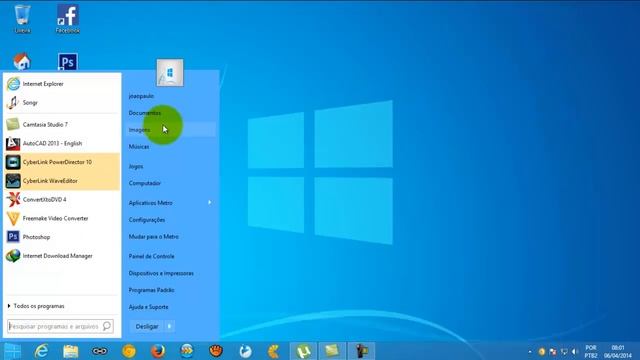
Task: Launch Photoshop from the Start menu
Action: [x=62, y=237]
